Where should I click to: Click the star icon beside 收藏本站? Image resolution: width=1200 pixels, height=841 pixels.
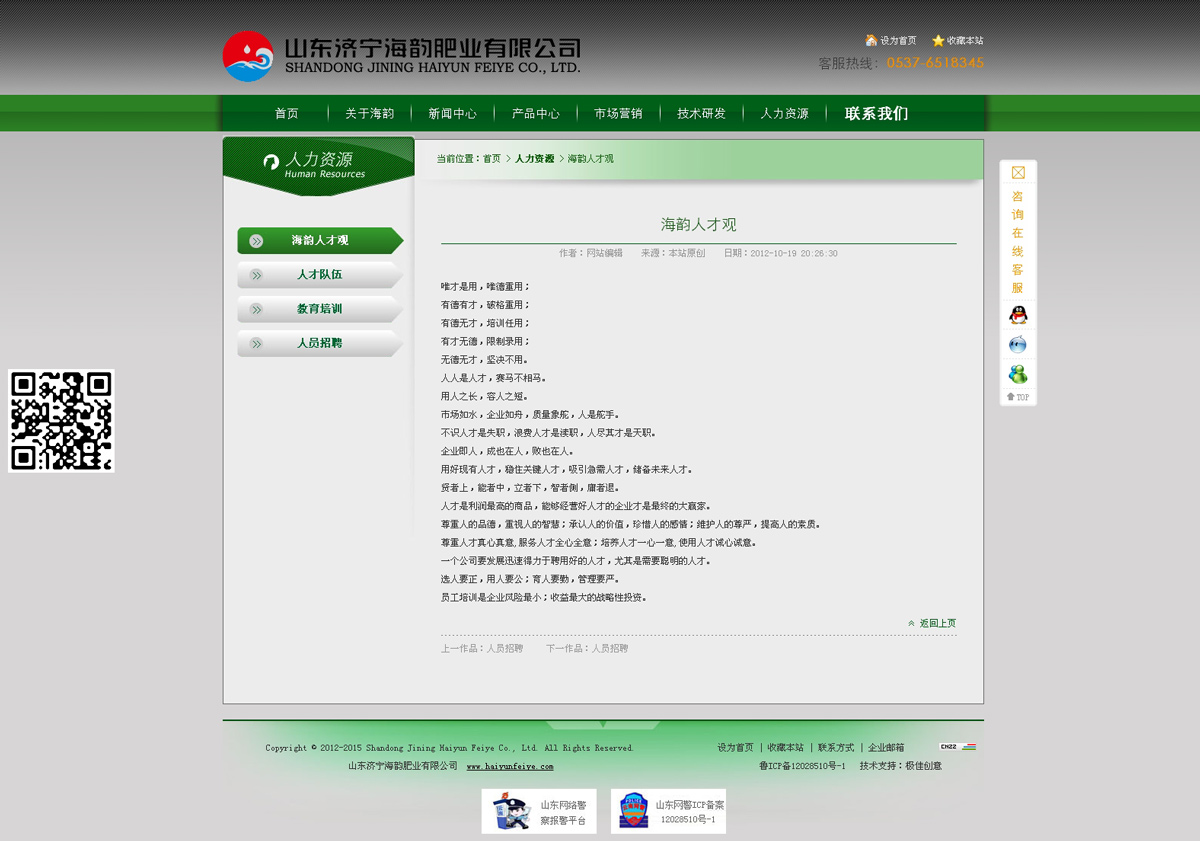tap(938, 41)
